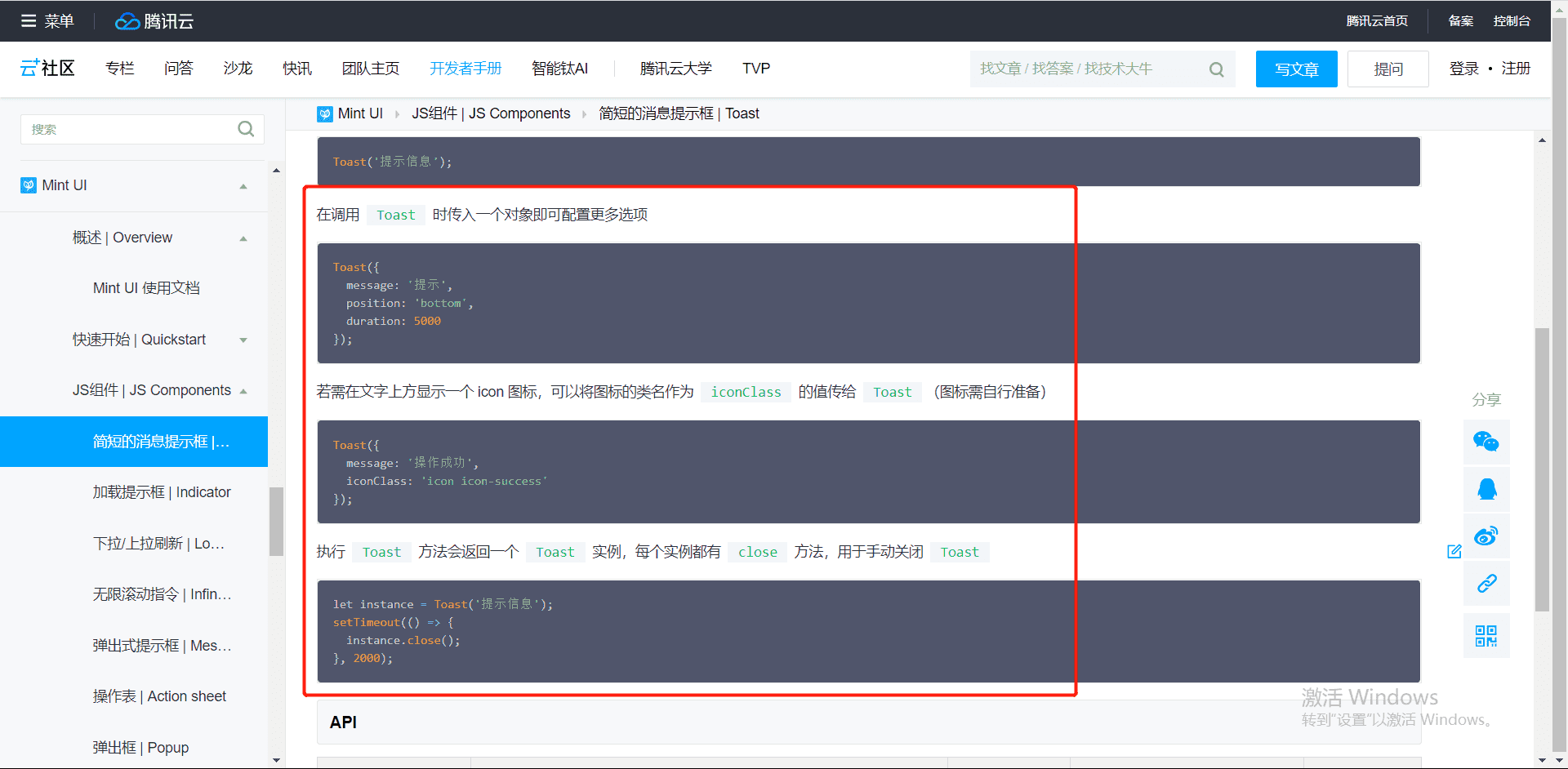Click the sidebar search magnifier icon
This screenshot has height=769, width=1568.
[245, 129]
